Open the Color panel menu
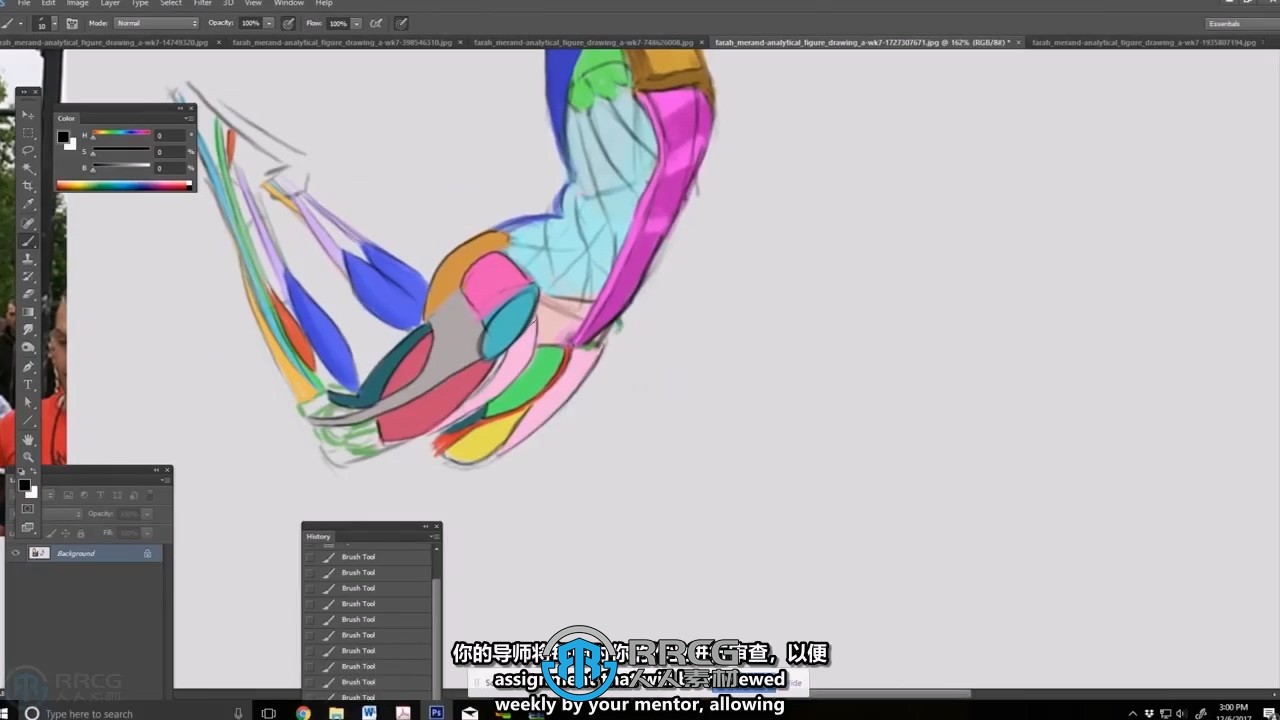Viewport: 1280px width, 720px height. click(x=188, y=118)
